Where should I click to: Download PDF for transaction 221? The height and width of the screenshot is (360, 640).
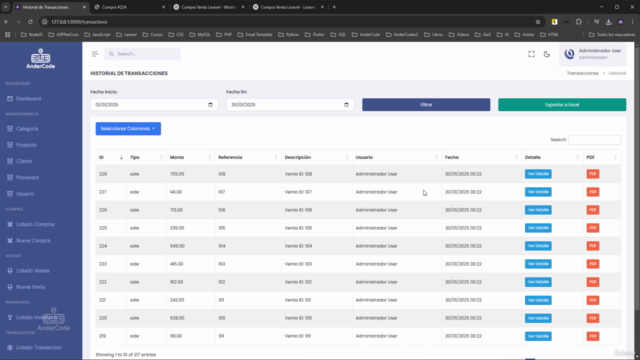click(593, 300)
